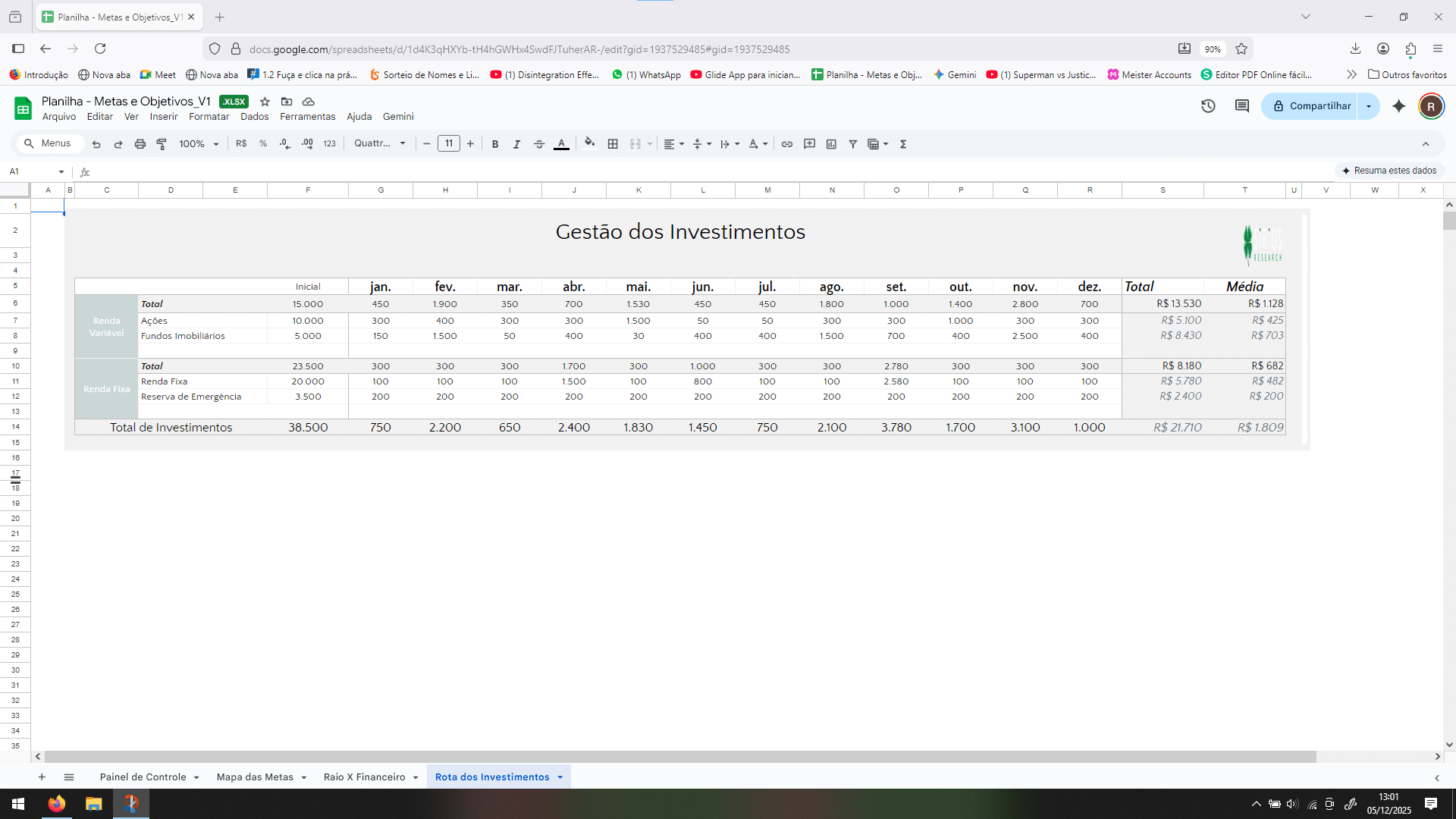Open the Formatar menu
Viewport: 1456px width, 819px height.
[x=209, y=117]
